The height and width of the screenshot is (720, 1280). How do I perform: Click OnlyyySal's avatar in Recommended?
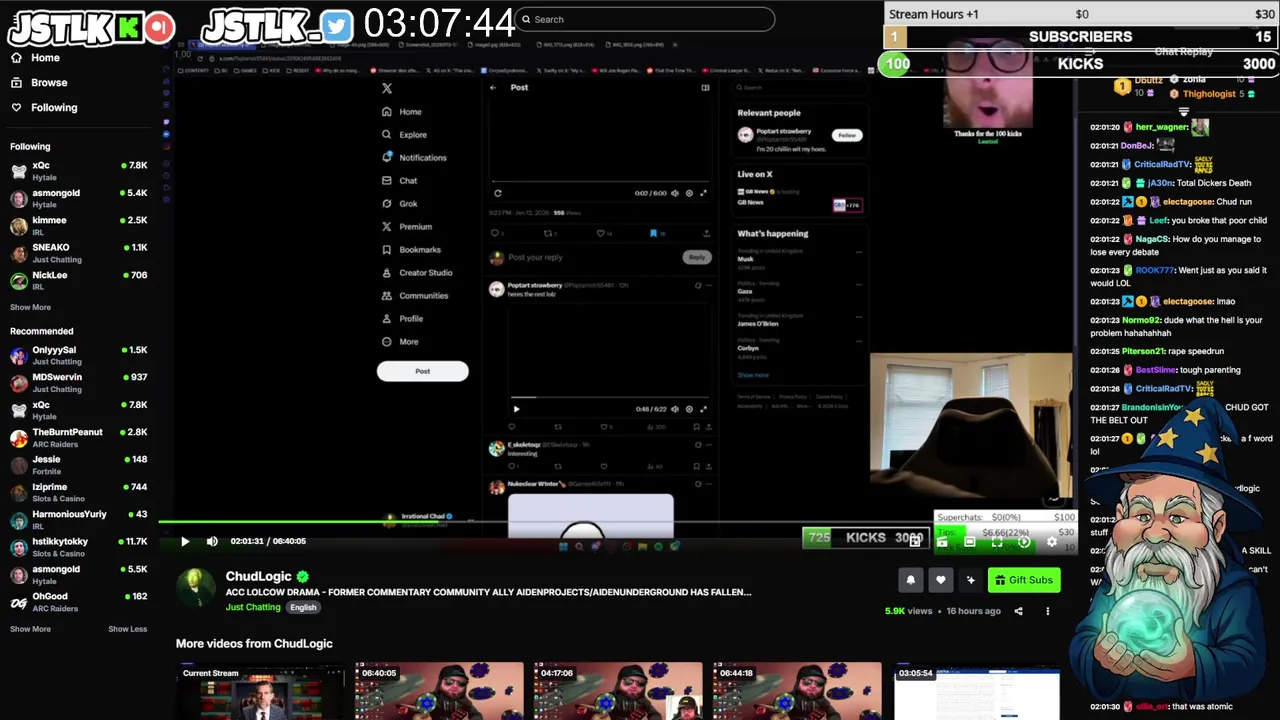click(18, 356)
